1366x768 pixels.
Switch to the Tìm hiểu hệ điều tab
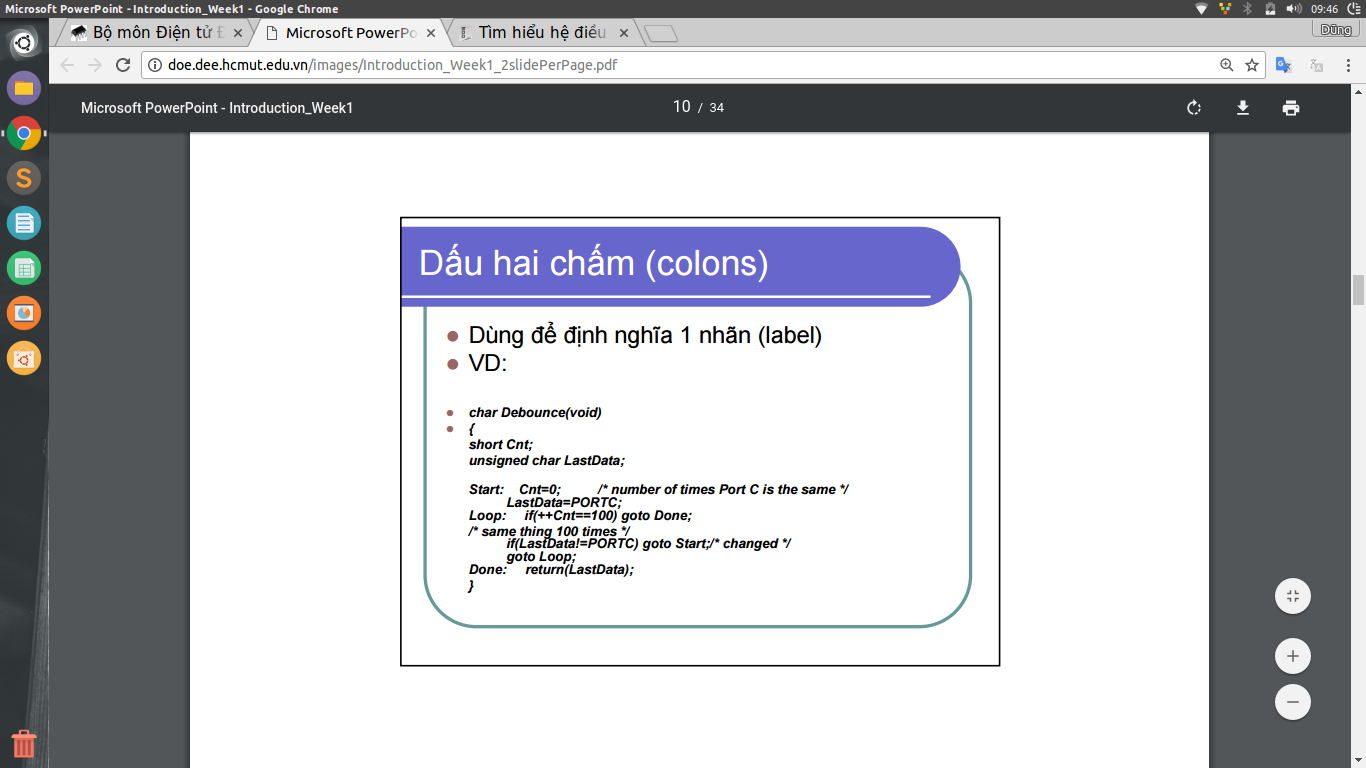click(x=541, y=33)
